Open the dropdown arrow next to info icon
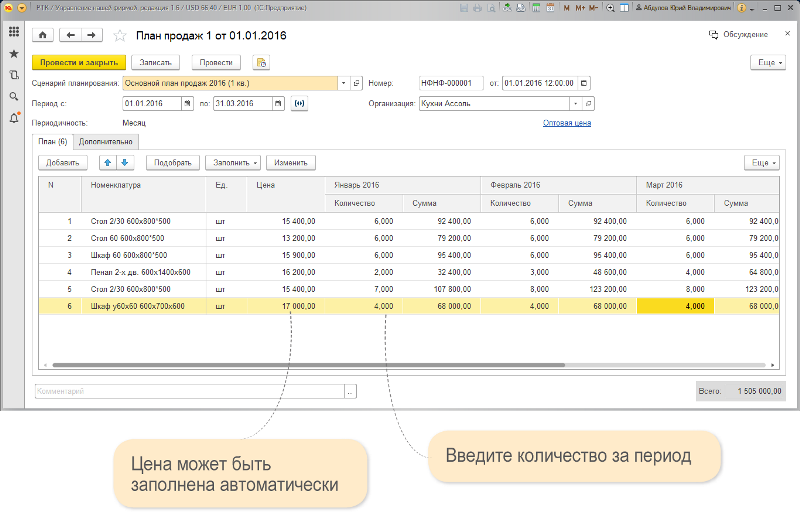Viewport: 800px width, 523px height. [752, 8]
